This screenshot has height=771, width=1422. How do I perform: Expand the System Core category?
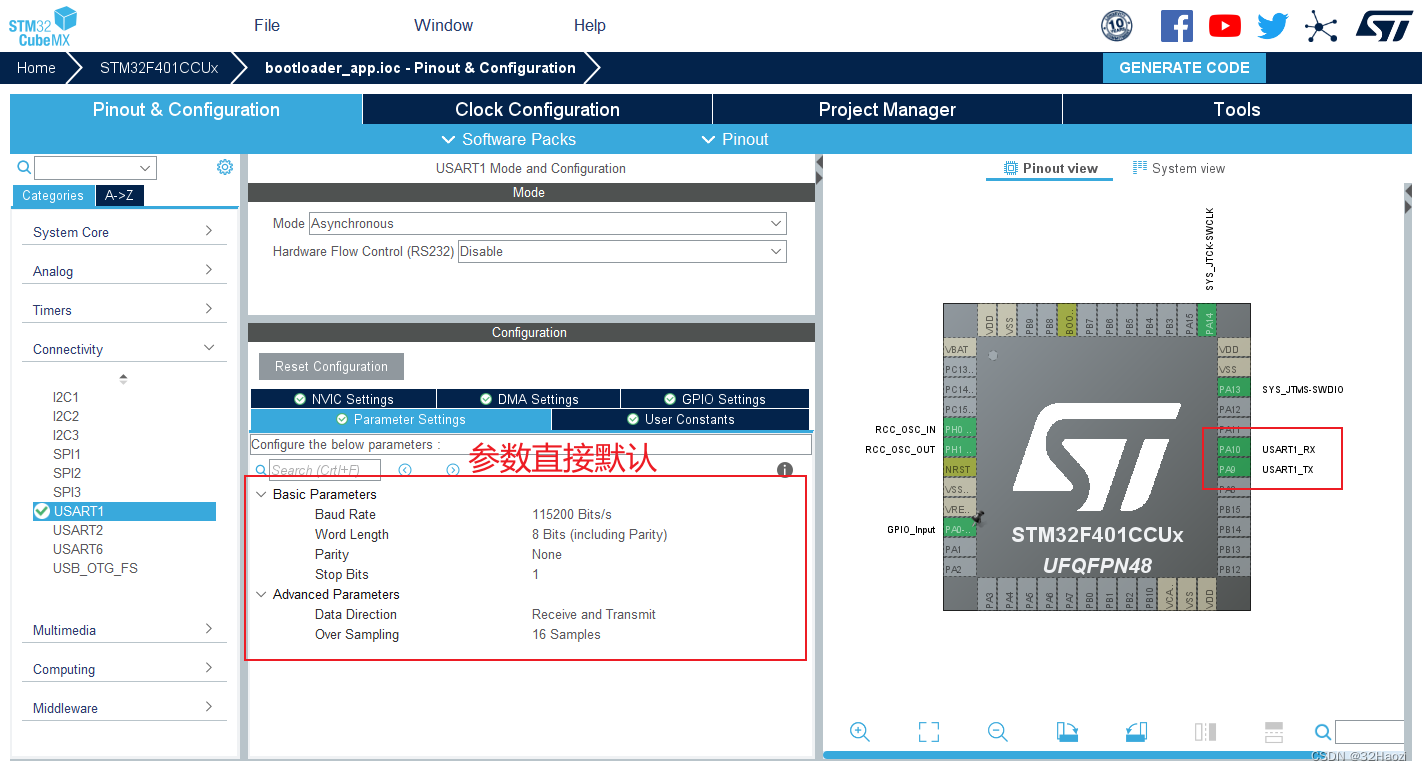[x=123, y=232]
